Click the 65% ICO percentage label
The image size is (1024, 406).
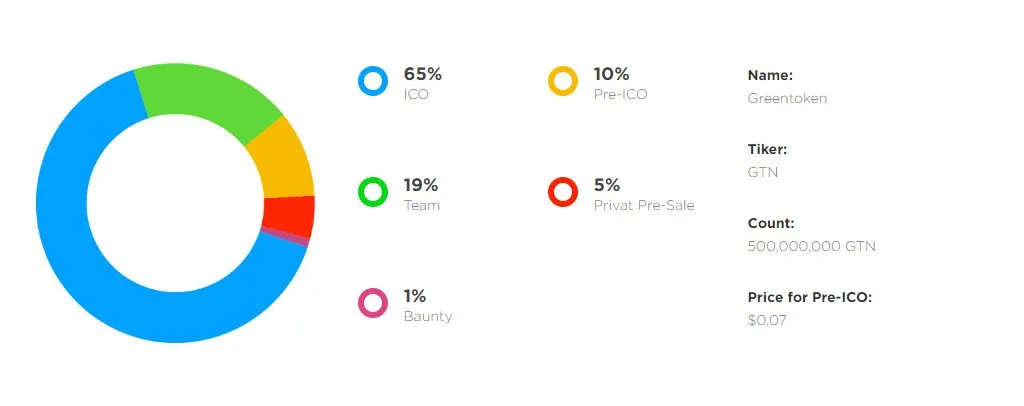pyautogui.click(x=423, y=74)
